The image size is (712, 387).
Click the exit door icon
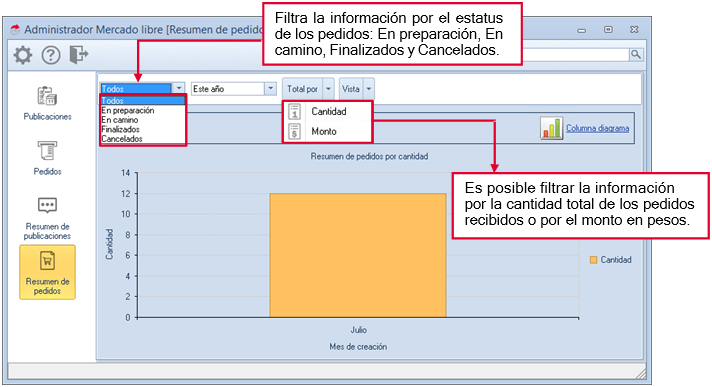pos(79,55)
